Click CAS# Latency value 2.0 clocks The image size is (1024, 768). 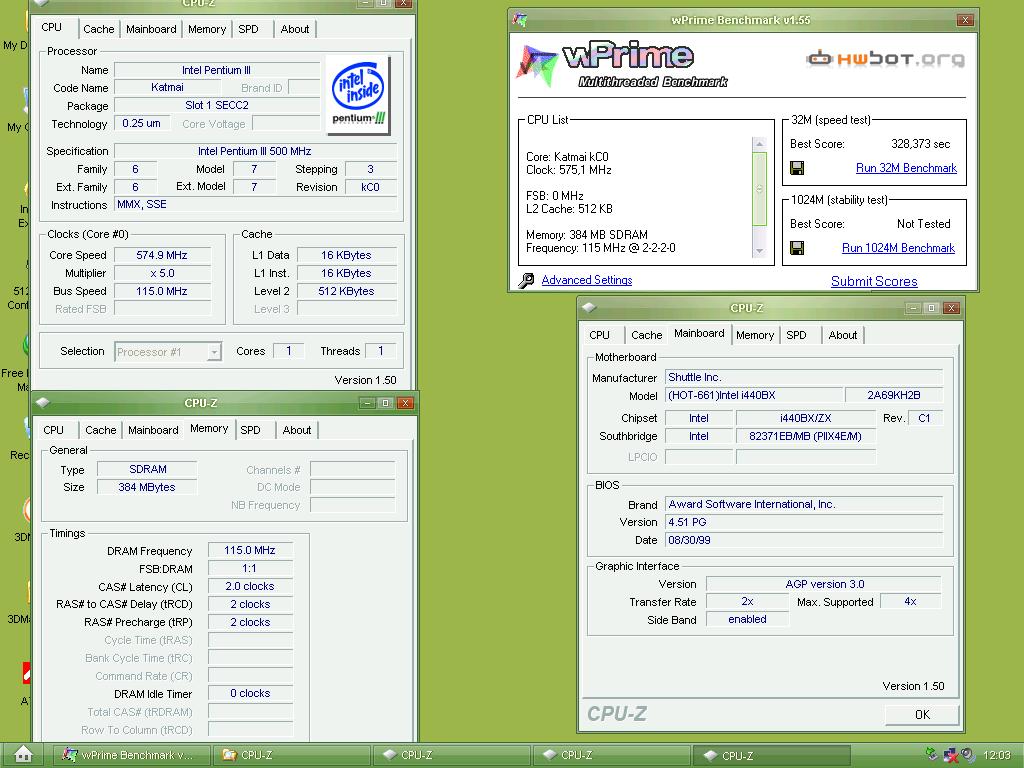click(250, 586)
